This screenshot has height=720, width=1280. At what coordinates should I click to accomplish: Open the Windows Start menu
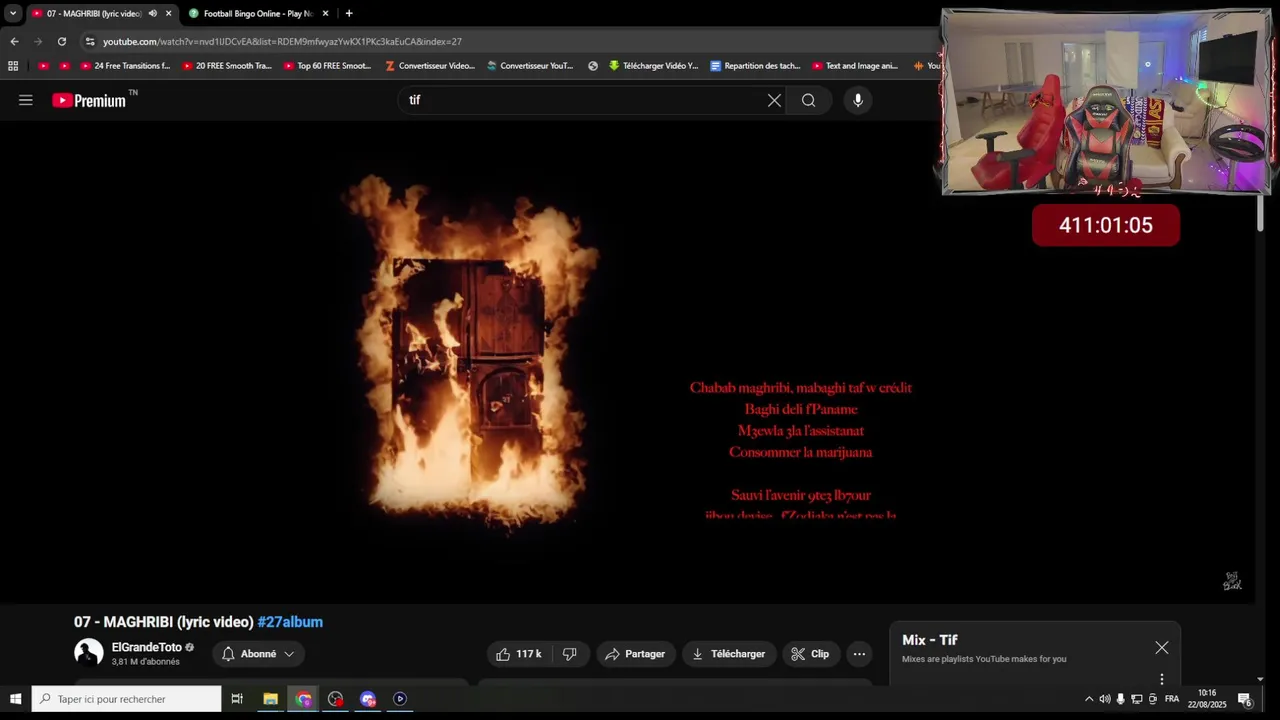click(15, 699)
